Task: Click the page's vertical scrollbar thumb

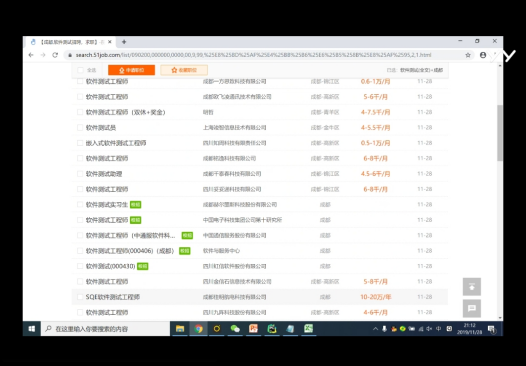Action: pyautogui.click(x=500, y=133)
